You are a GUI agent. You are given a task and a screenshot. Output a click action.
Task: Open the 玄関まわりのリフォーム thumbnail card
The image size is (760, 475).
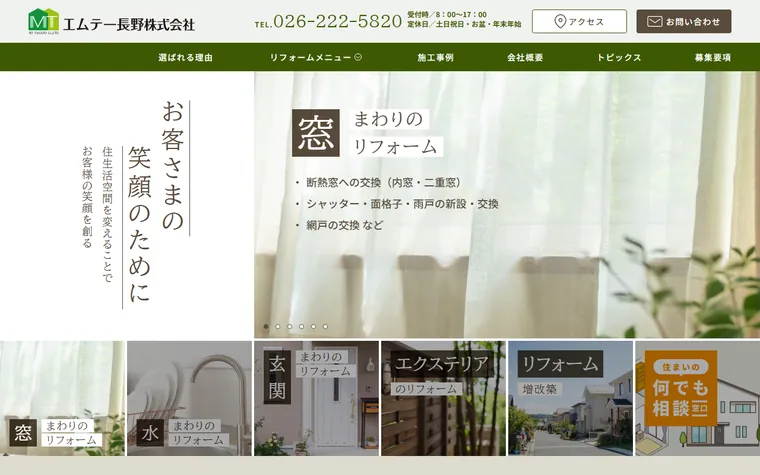[317, 398]
